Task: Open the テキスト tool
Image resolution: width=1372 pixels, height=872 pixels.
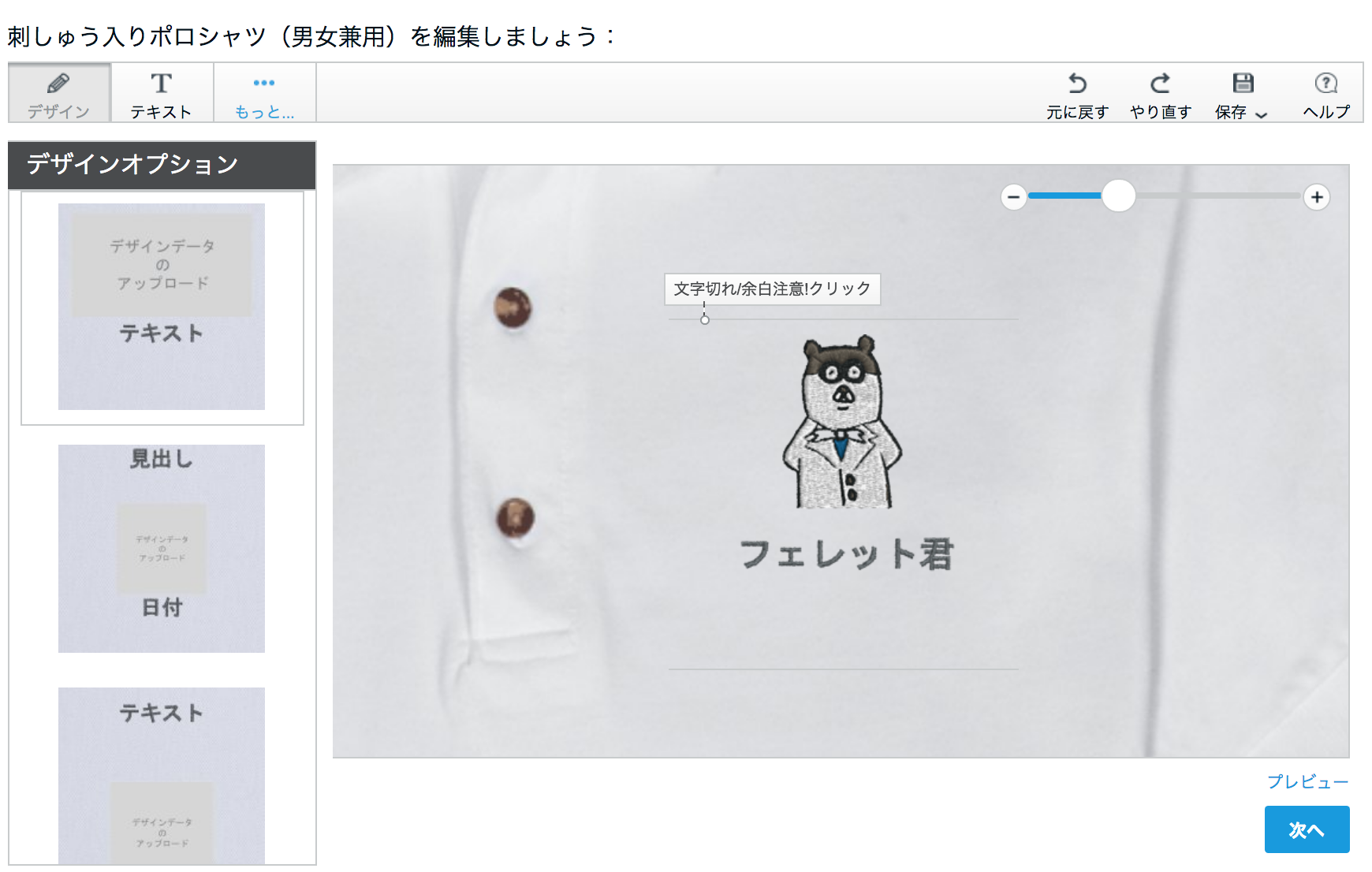Action: [162, 93]
